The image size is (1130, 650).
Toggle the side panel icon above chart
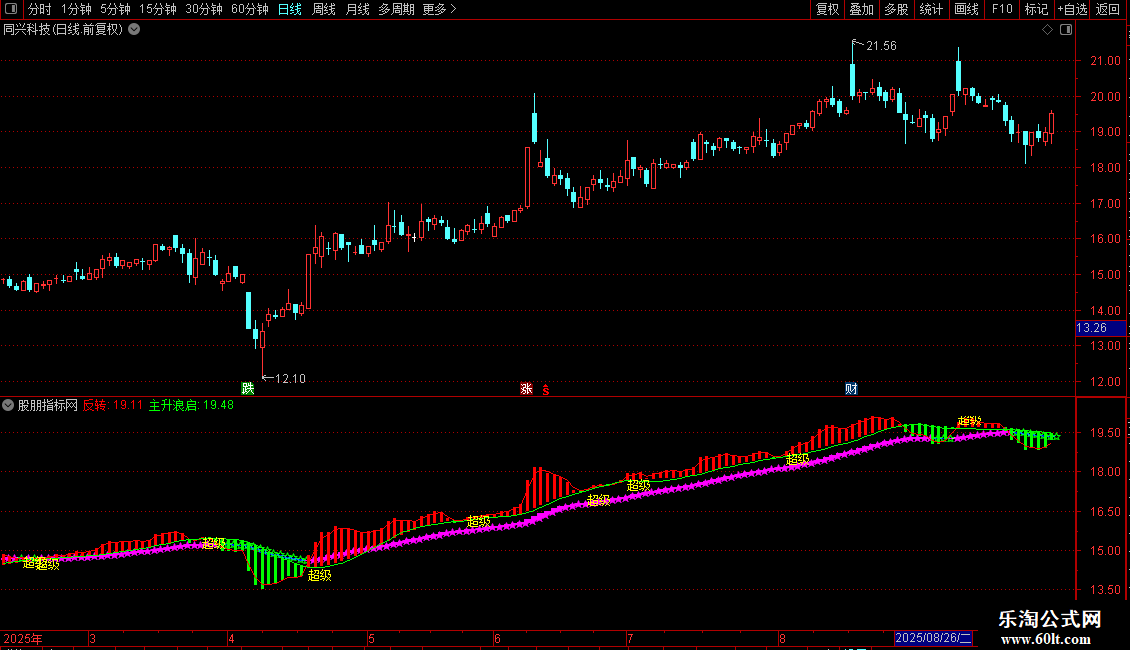pyautogui.click(x=1066, y=30)
